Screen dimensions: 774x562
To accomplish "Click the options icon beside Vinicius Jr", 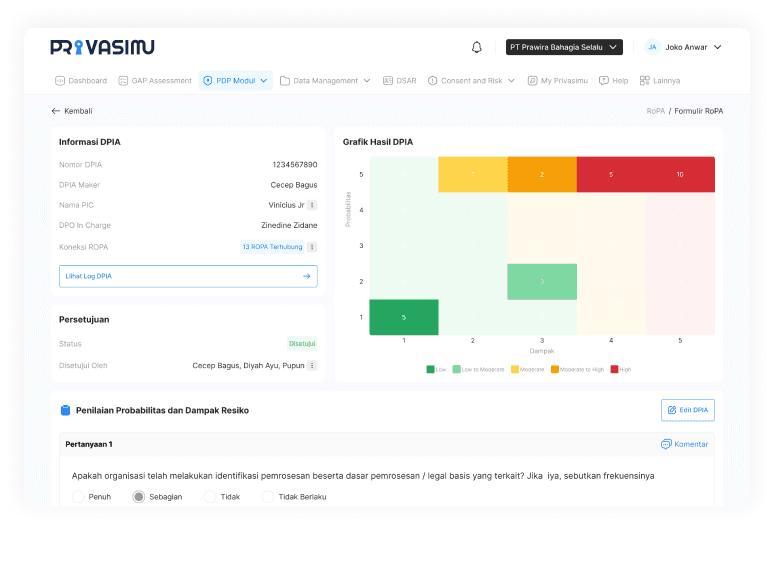I will click(x=312, y=205).
